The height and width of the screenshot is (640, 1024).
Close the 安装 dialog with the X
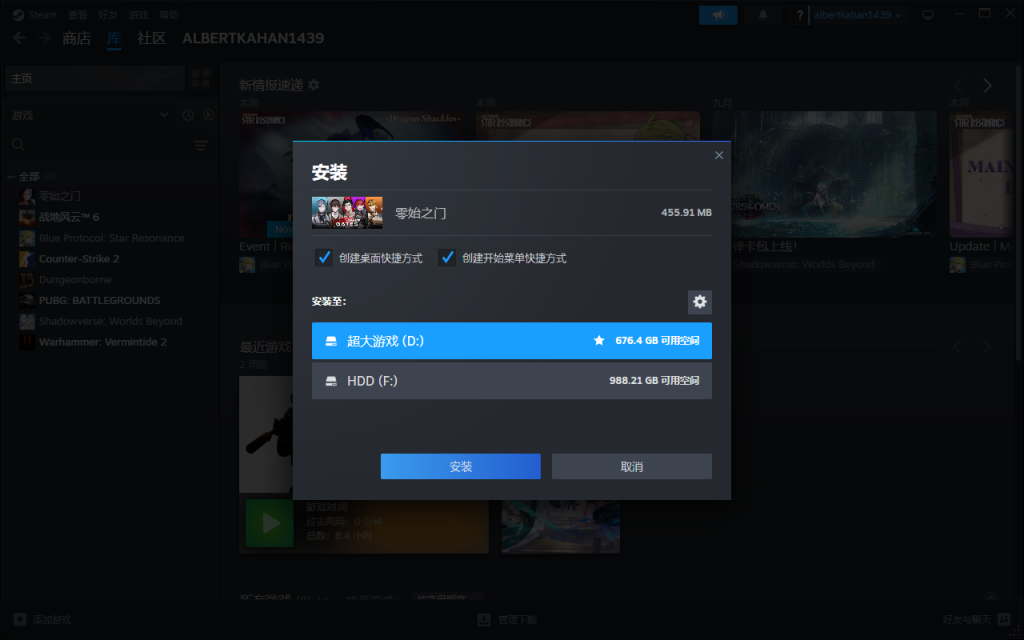click(x=718, y=155)
